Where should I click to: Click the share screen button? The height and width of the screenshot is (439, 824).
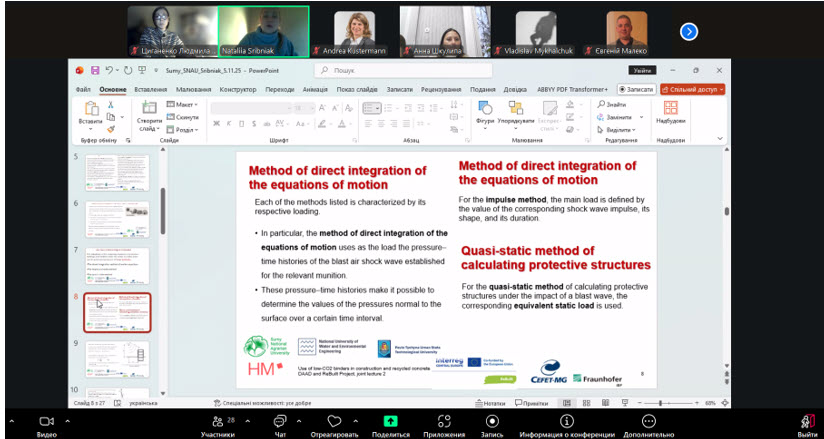390,423
